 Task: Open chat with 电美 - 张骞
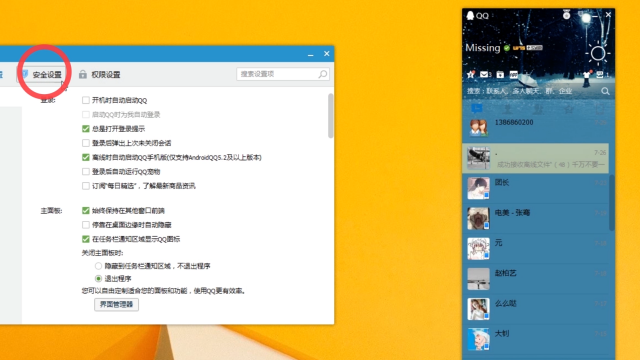point(536,218)
